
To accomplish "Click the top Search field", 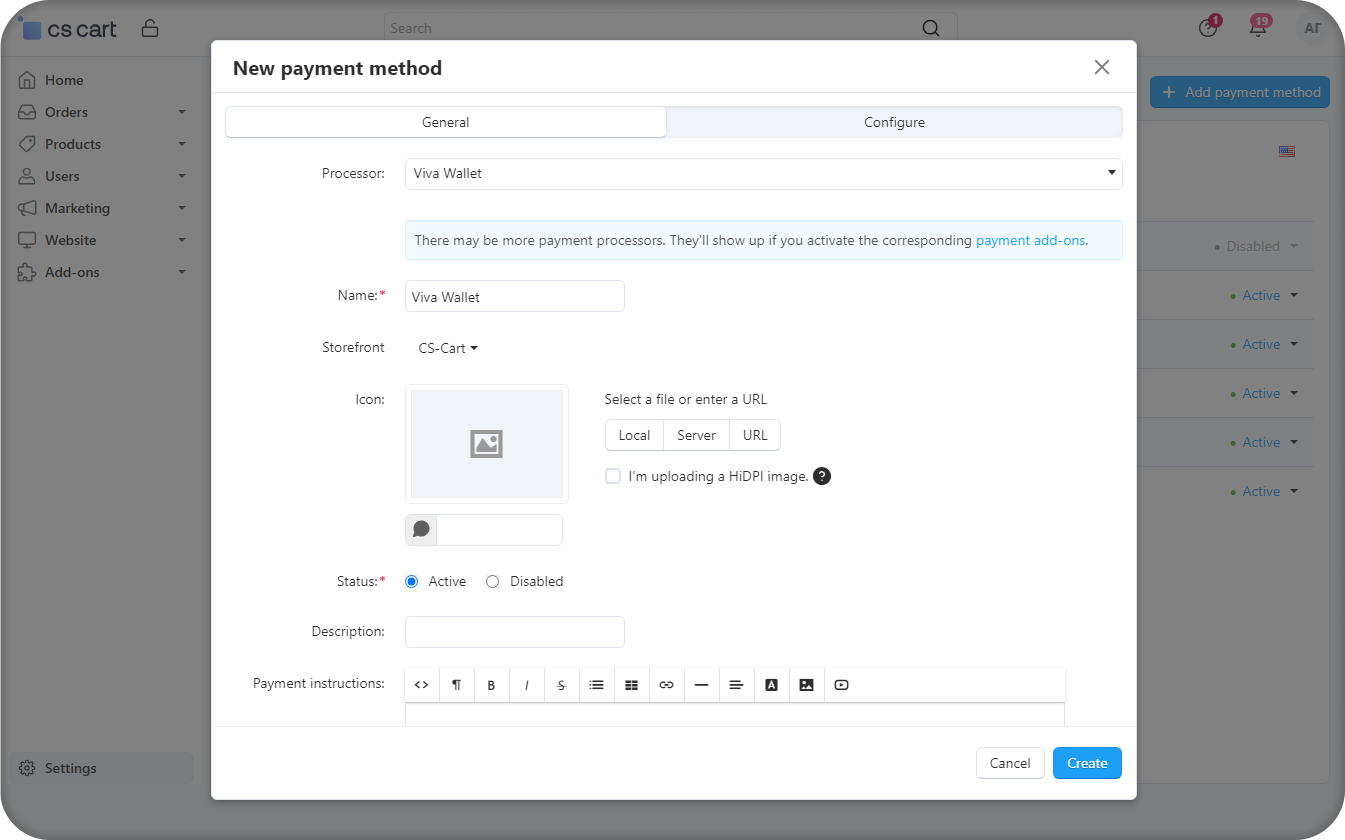I will (670, 28).
